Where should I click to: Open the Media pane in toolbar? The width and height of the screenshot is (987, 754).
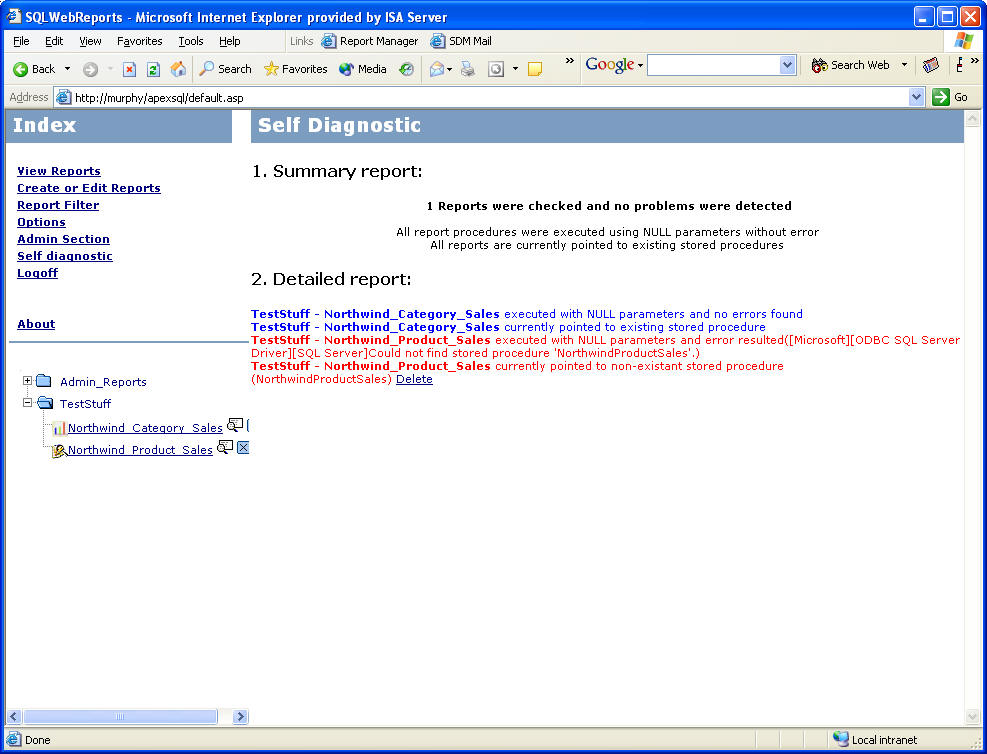tap(363, 69)
